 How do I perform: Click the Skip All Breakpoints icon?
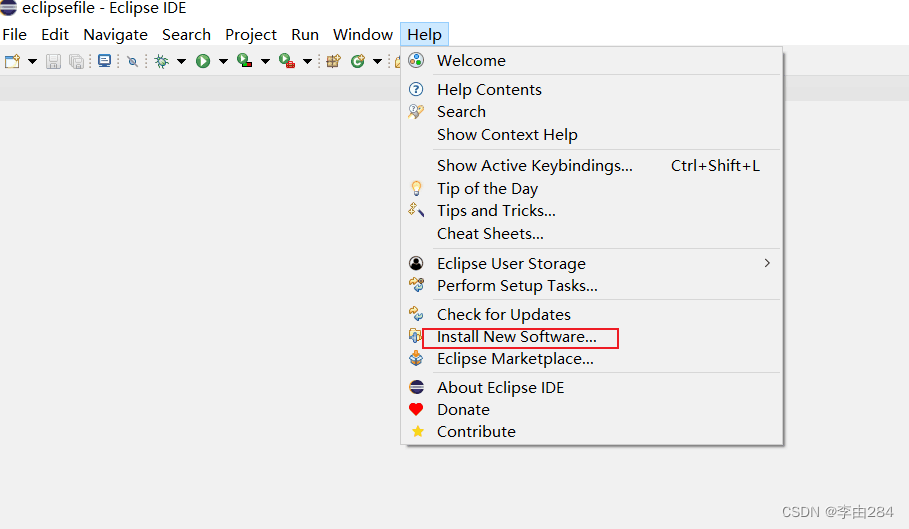[133, 61]
